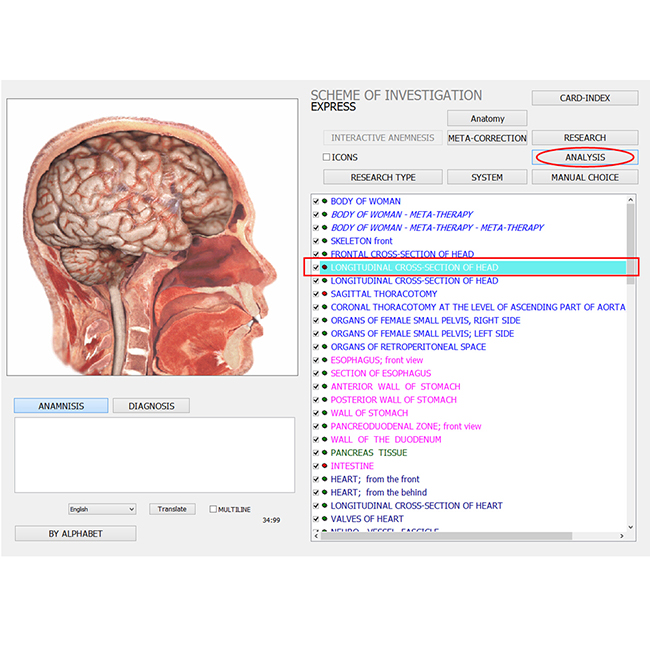650x650 pixels.
Task: Click the green dot beside PANCREAS TISSUE
Action: (x=325, y=453)
